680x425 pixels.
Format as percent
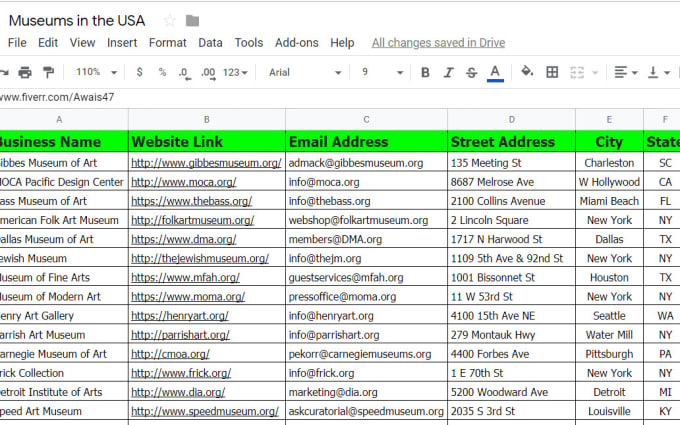[162, 72]
